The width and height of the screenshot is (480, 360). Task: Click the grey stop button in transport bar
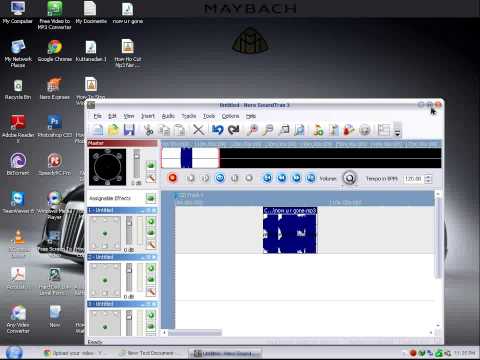pos(249,178)
